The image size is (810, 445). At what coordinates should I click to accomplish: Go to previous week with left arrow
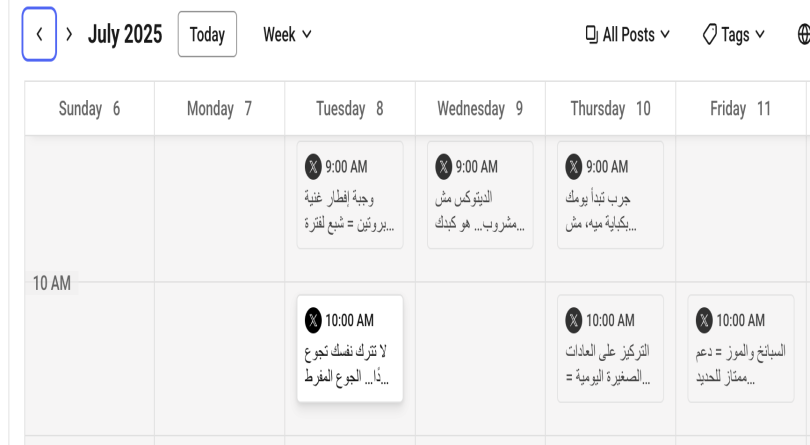pos(39,34)
